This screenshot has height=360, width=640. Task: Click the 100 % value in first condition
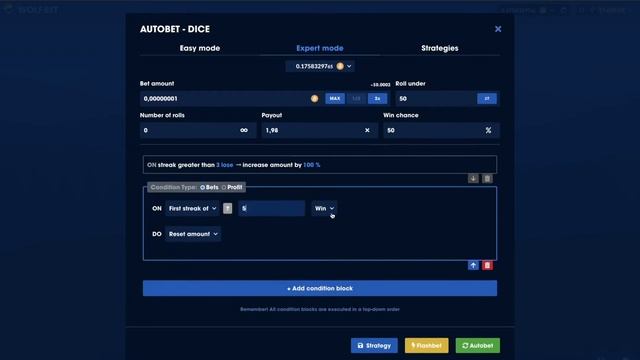[x=311, y=165]
